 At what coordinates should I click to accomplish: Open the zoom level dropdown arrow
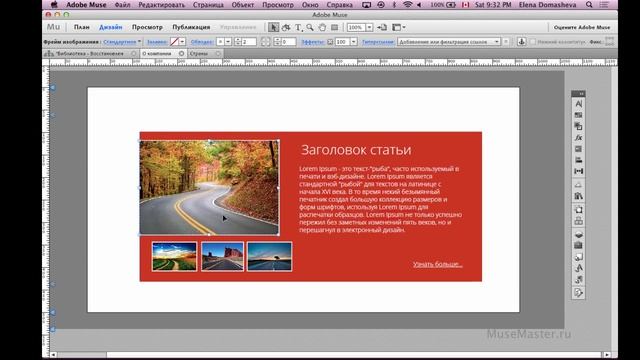[x=369, y=27]
